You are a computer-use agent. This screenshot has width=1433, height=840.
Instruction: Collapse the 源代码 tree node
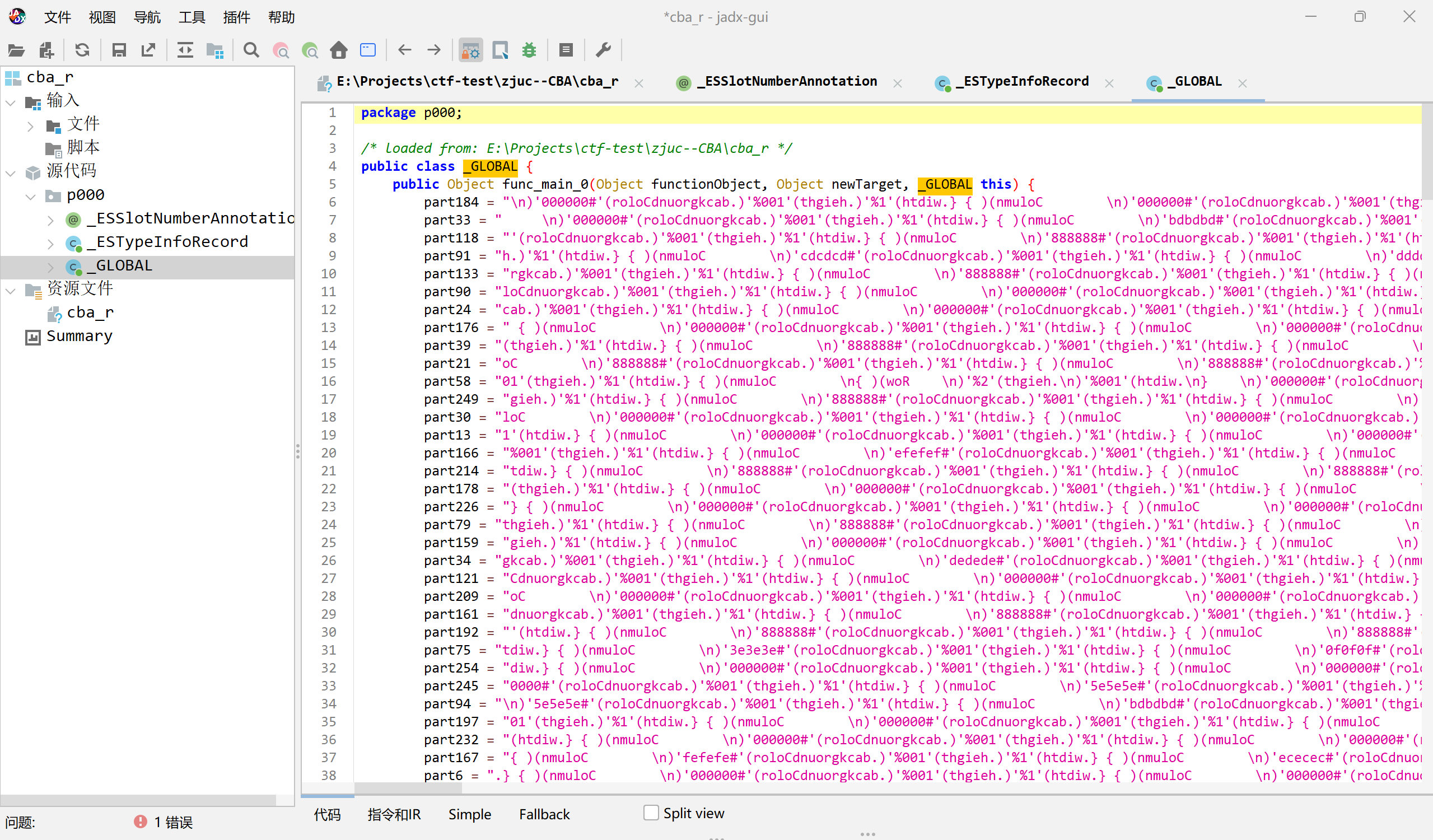click(10, 172)
